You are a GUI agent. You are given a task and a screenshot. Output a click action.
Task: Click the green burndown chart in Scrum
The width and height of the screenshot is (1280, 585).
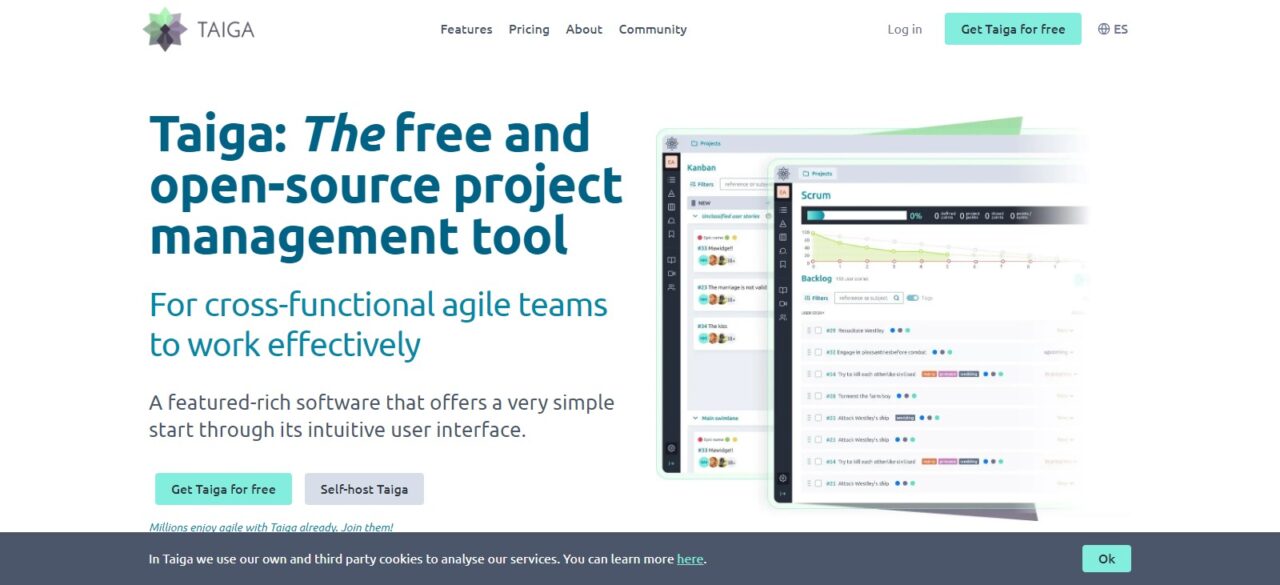pyautogui.click(x=880, y=248)
